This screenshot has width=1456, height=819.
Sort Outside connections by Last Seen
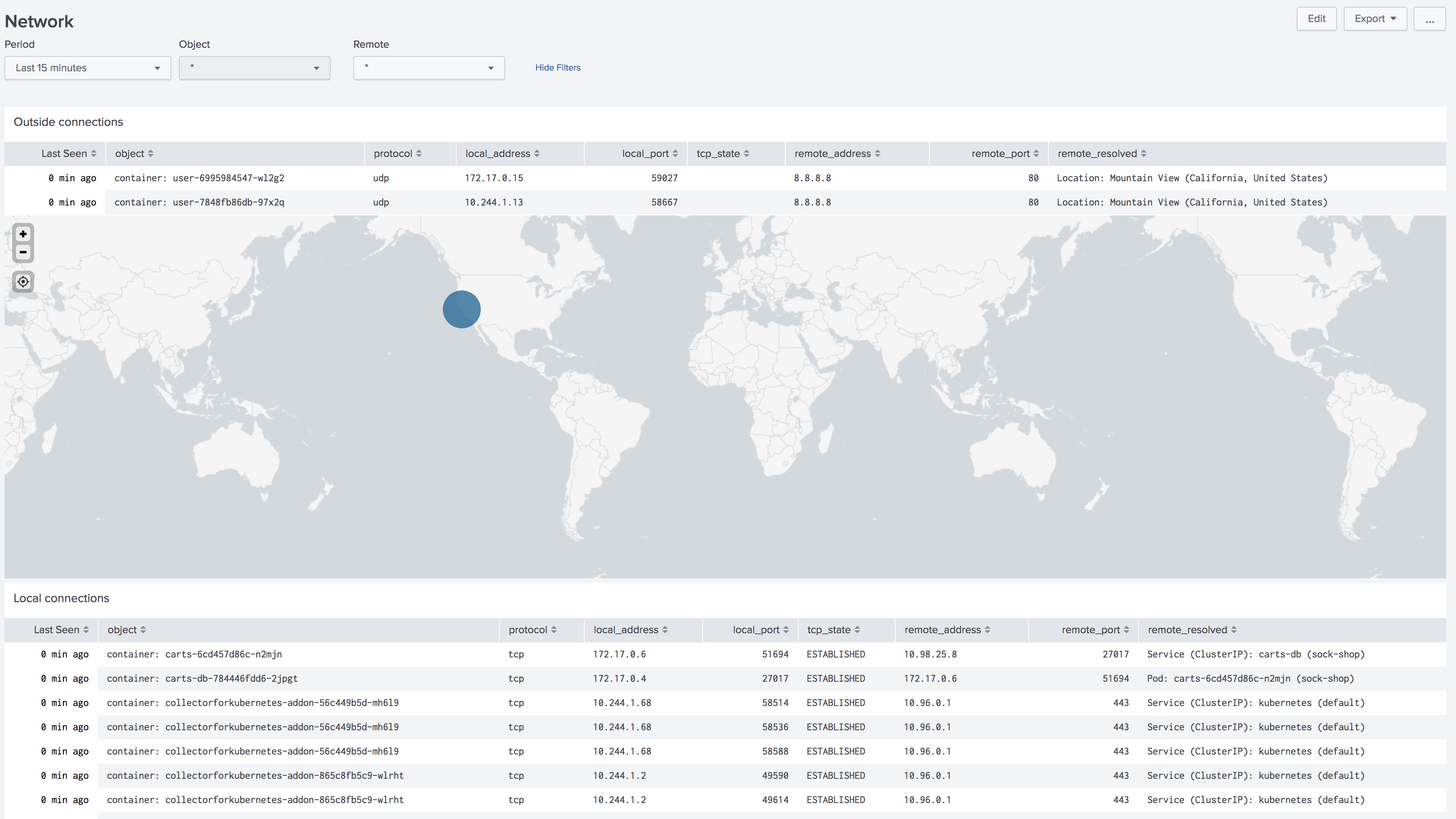[x=68, y=154]
